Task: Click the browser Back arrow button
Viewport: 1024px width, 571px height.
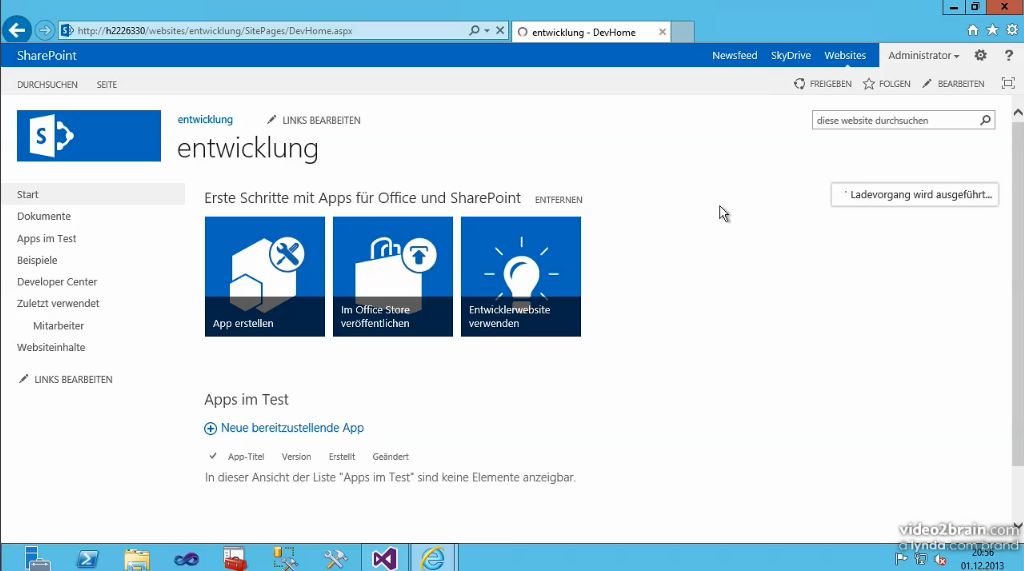Action: click(17, 30)
